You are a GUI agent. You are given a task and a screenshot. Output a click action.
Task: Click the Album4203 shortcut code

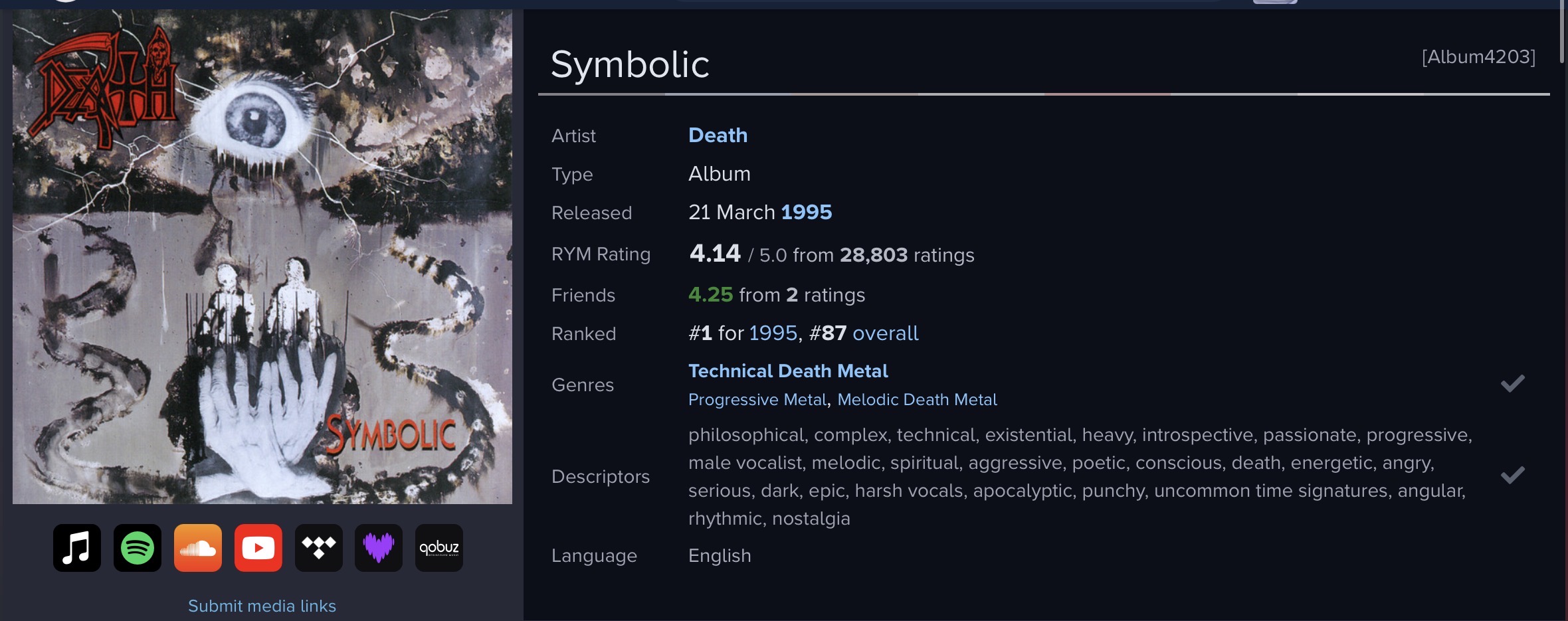pyautogui.click(x=1478, y=57)
